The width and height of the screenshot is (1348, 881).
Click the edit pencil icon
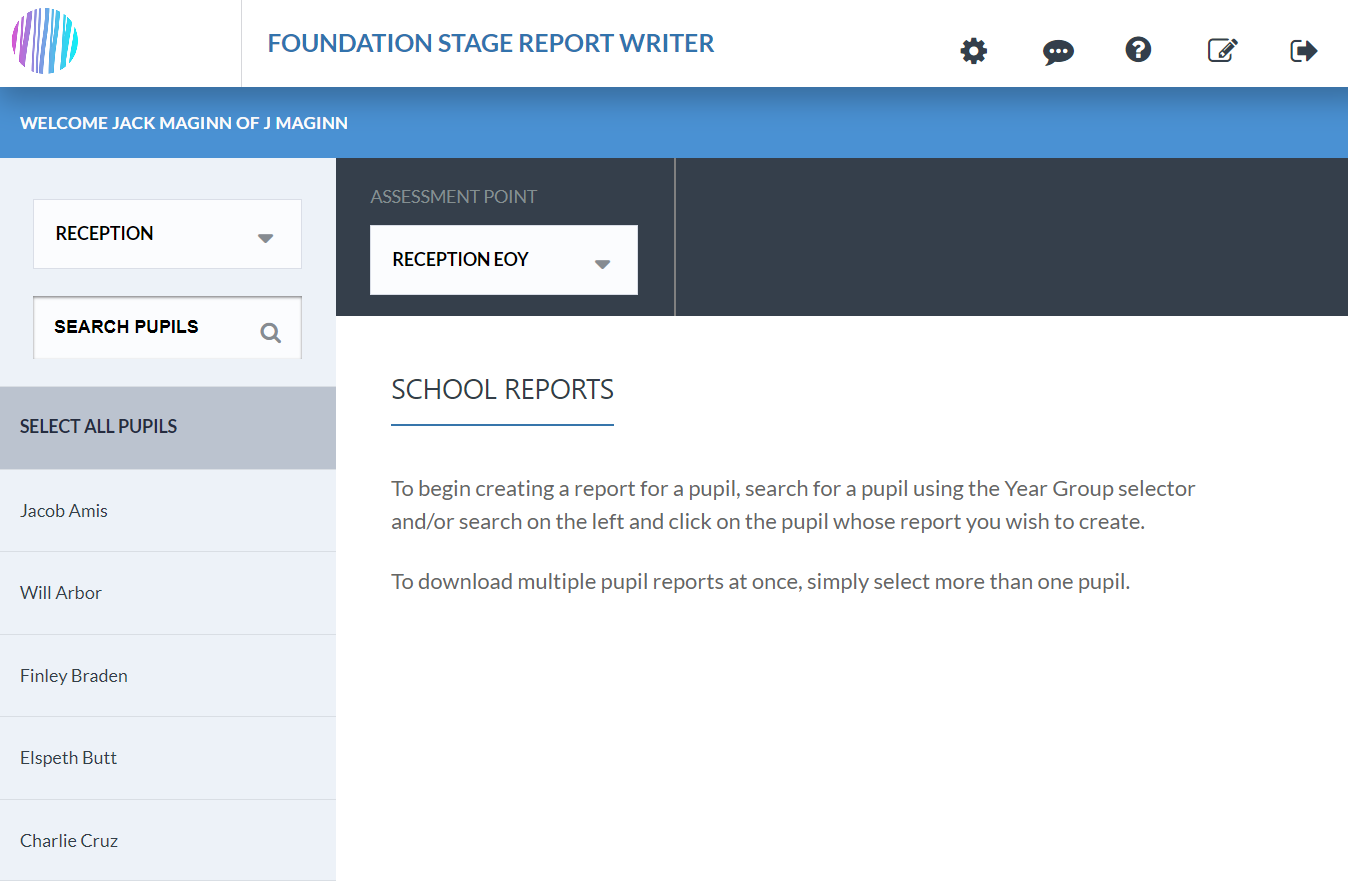pos(1222,50)
